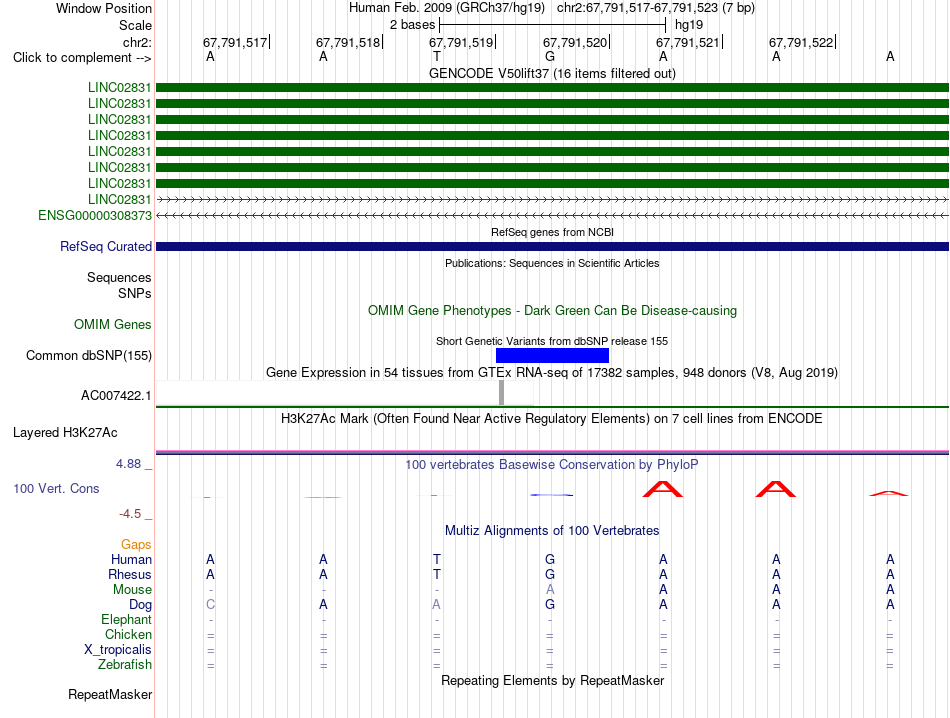Click the Human species label
The image size is (950, 718).
(131, 559)
